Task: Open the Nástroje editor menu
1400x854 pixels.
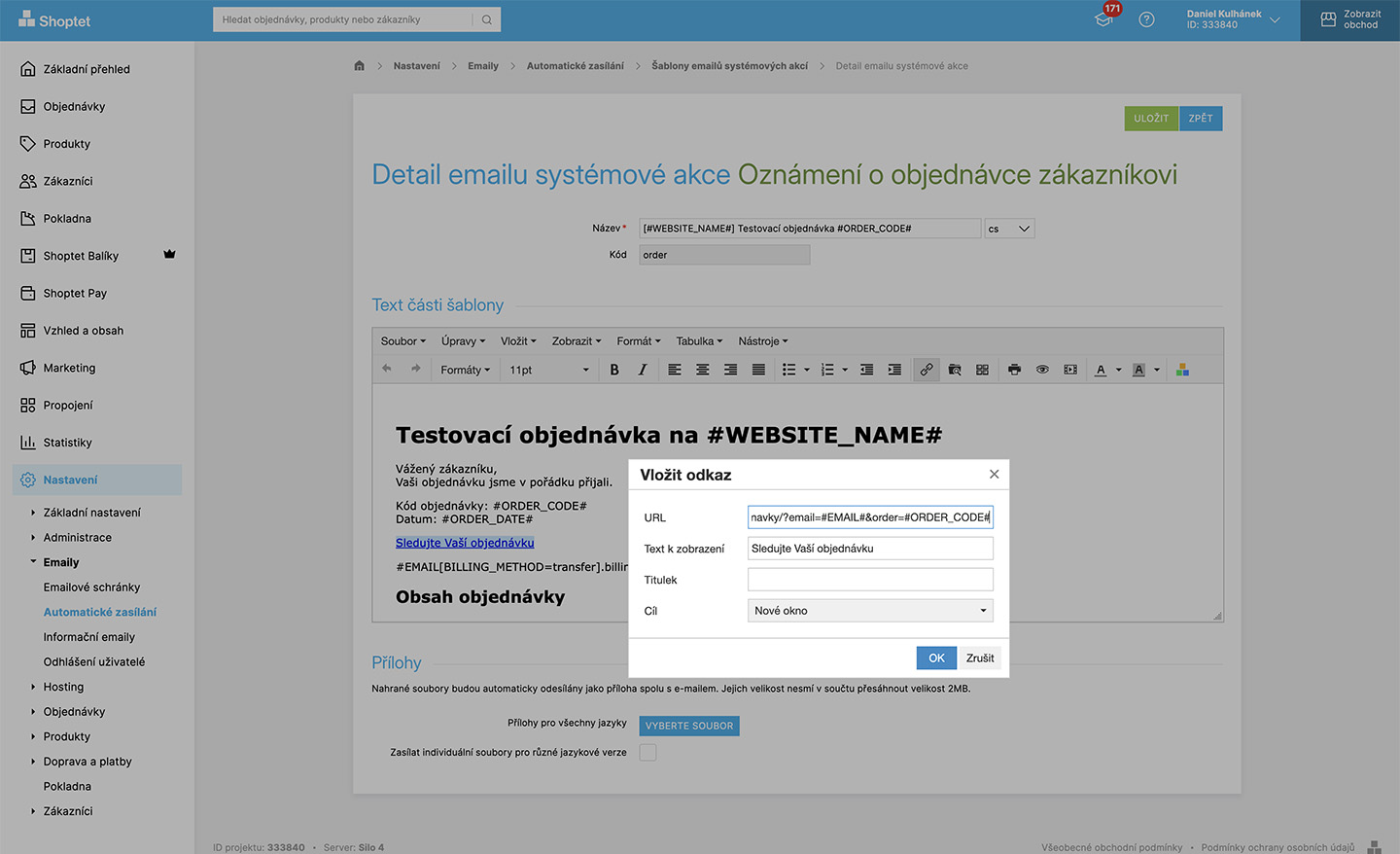Action: 762,341
